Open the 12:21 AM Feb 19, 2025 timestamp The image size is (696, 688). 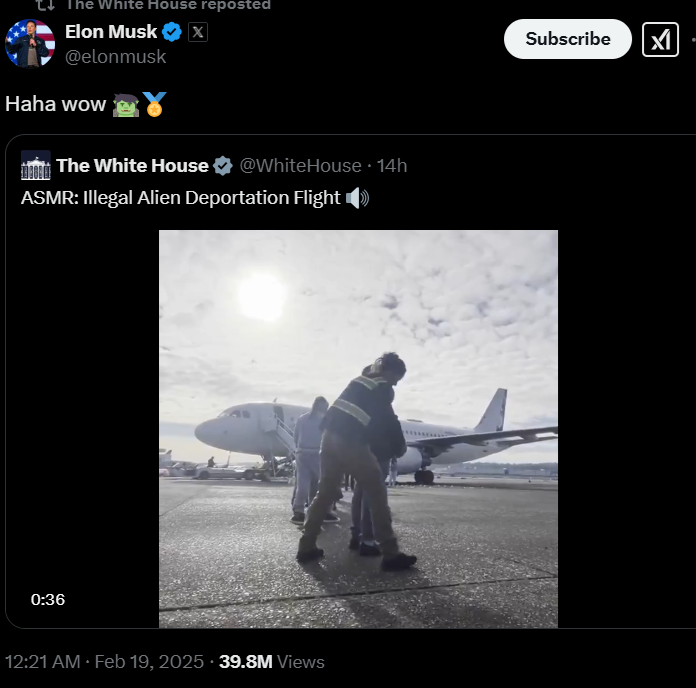click(x=104, y=662)
